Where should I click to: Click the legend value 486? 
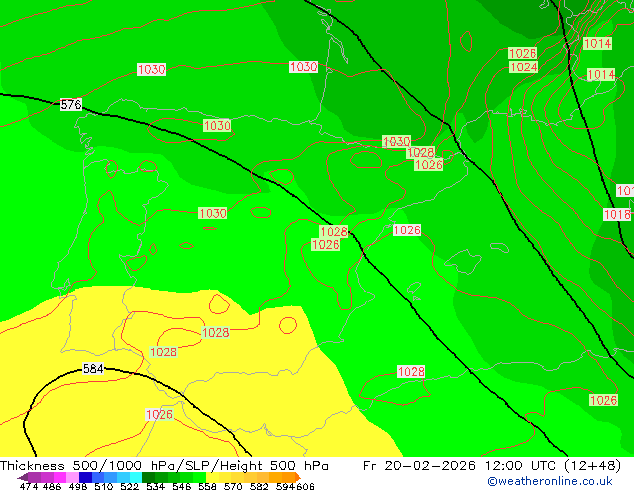click(52, 486)
